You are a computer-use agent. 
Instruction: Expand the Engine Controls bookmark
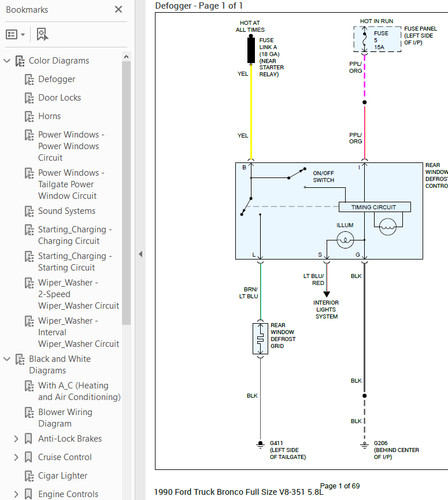pyautogui.click(x=16, y=494)
